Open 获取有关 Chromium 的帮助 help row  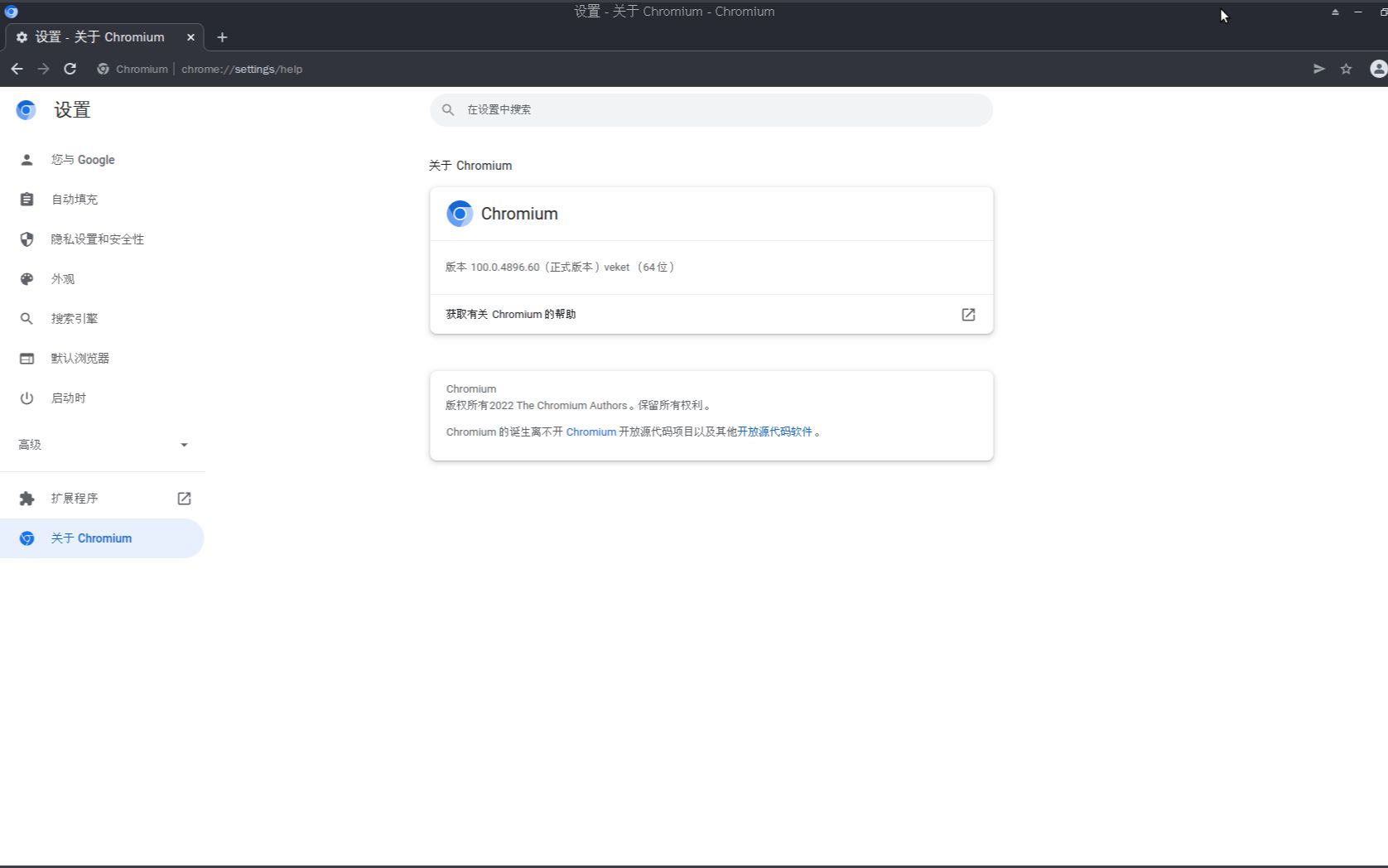pos(711,315)
